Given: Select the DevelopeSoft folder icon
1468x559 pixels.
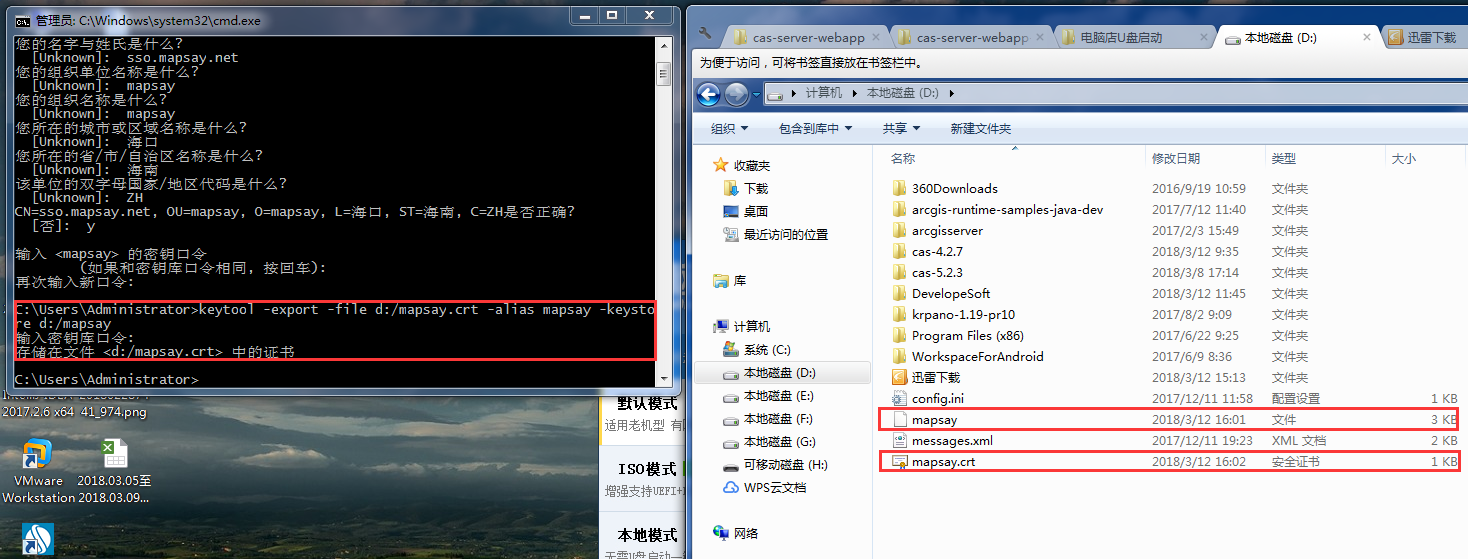Looking at the screenshot, I should click(x=899, y=293).
